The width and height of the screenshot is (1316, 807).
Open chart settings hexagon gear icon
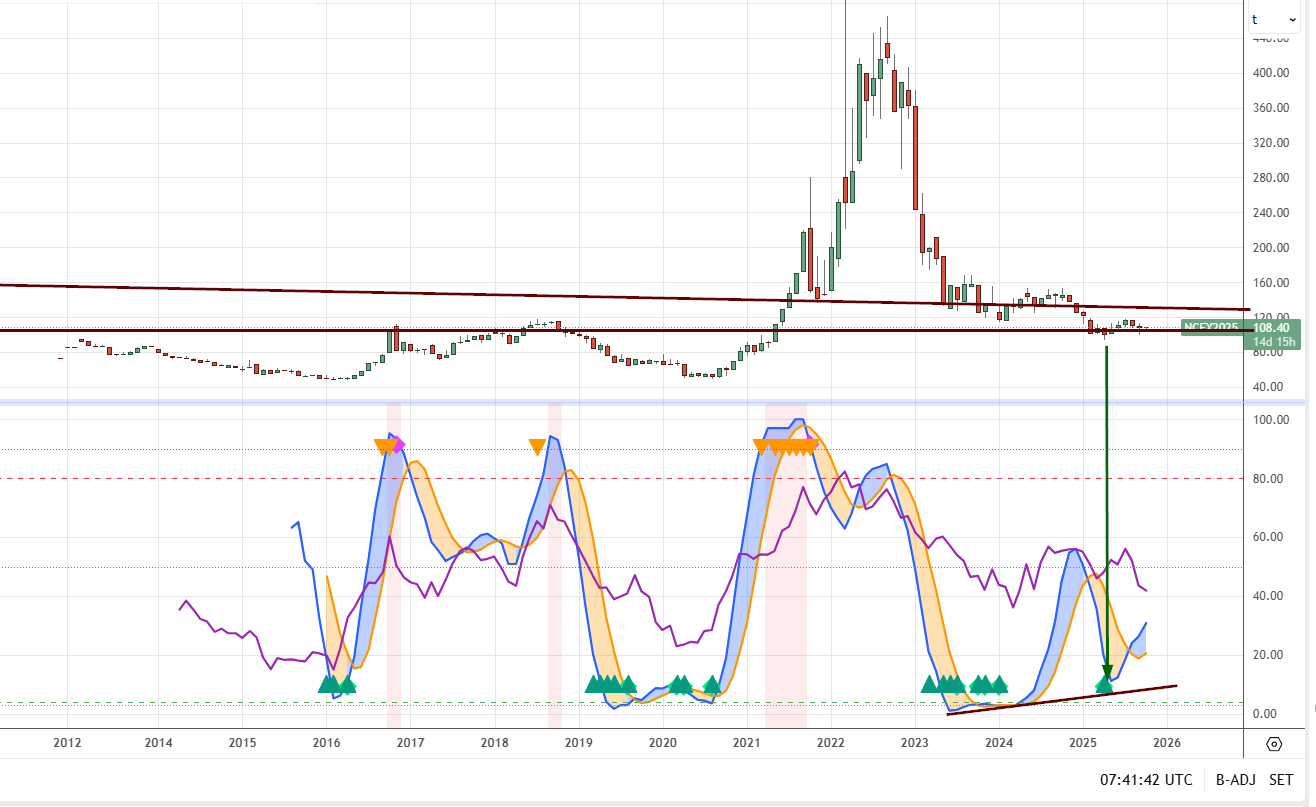click(x=1274, y=744)
